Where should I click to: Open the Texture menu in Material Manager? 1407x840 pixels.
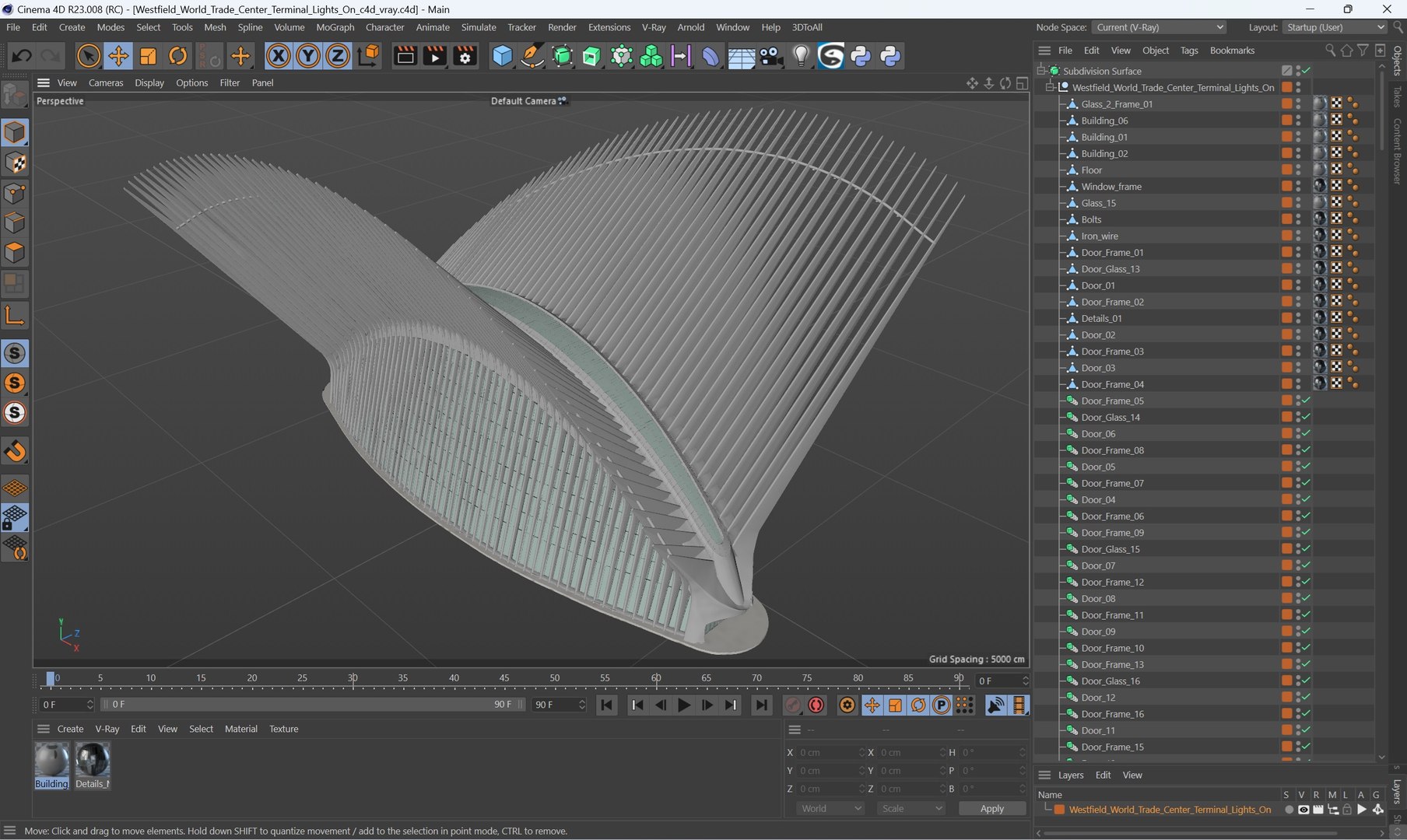(x=284, y=729)
